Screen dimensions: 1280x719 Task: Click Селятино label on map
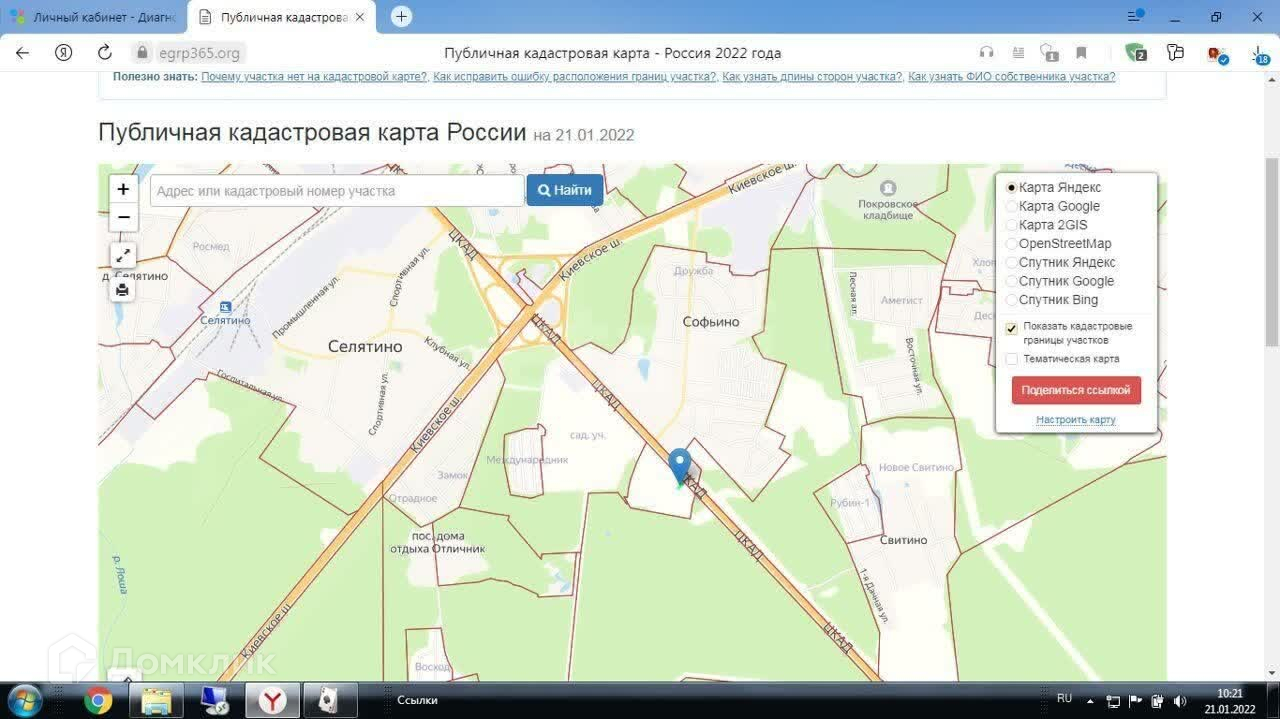365,346
